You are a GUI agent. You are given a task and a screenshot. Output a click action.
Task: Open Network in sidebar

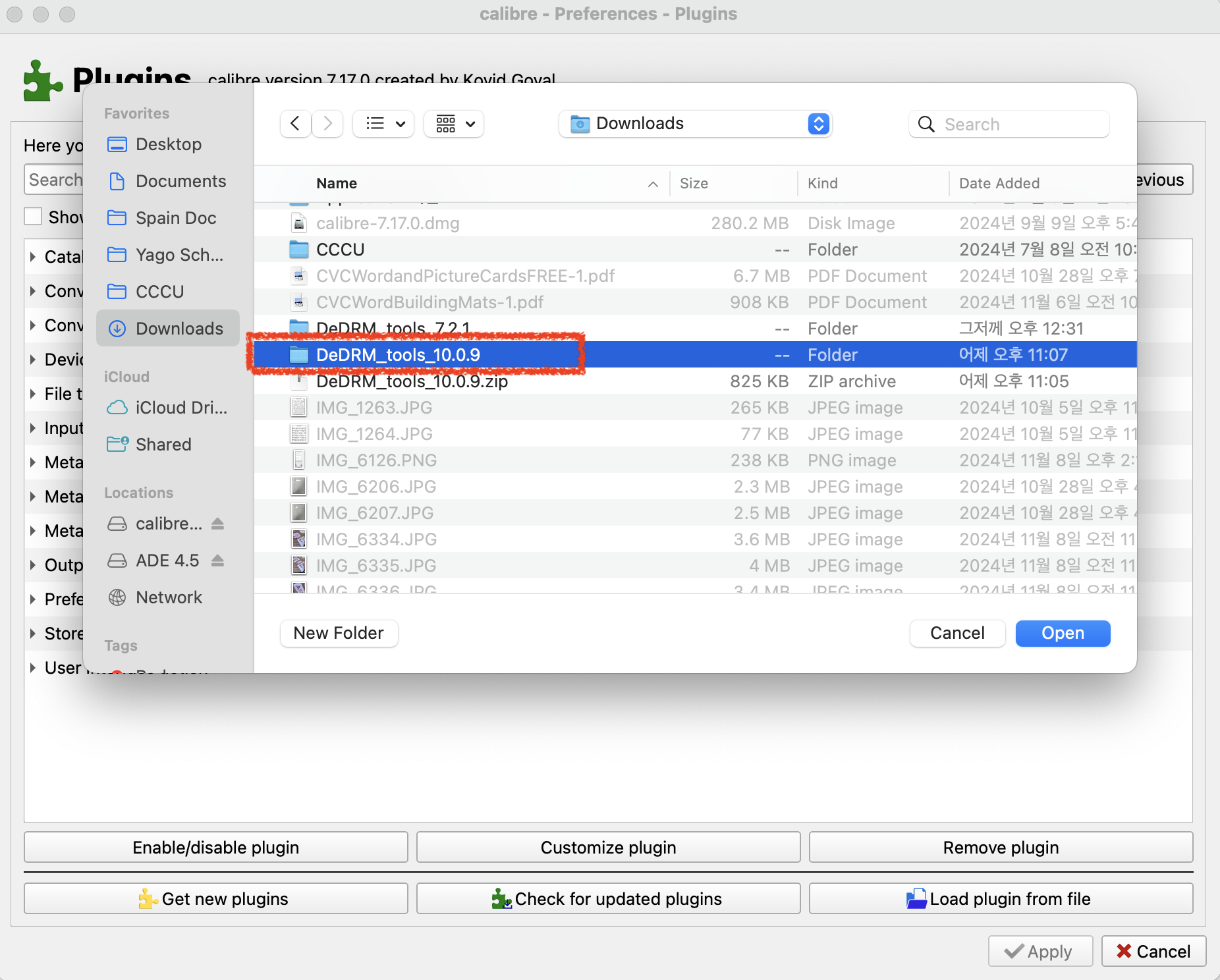point(167,597)
